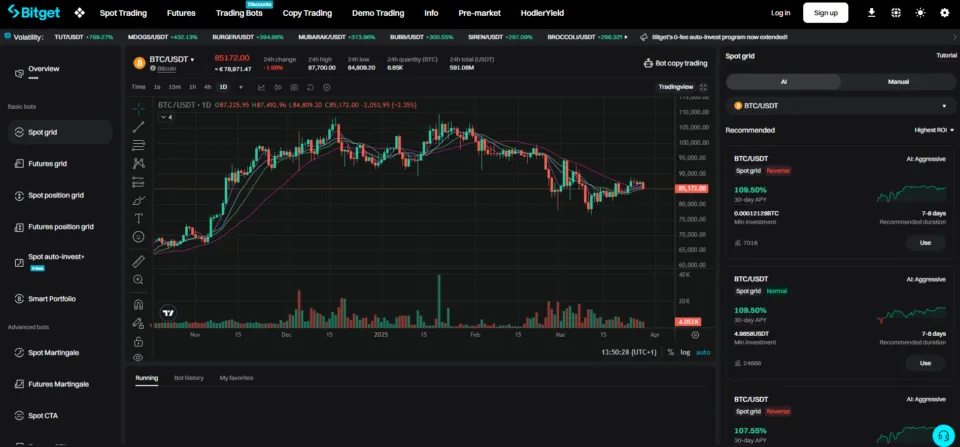Lock all drawing tools
This screenshot has width=960, height=447.
[x=138, y=341]
